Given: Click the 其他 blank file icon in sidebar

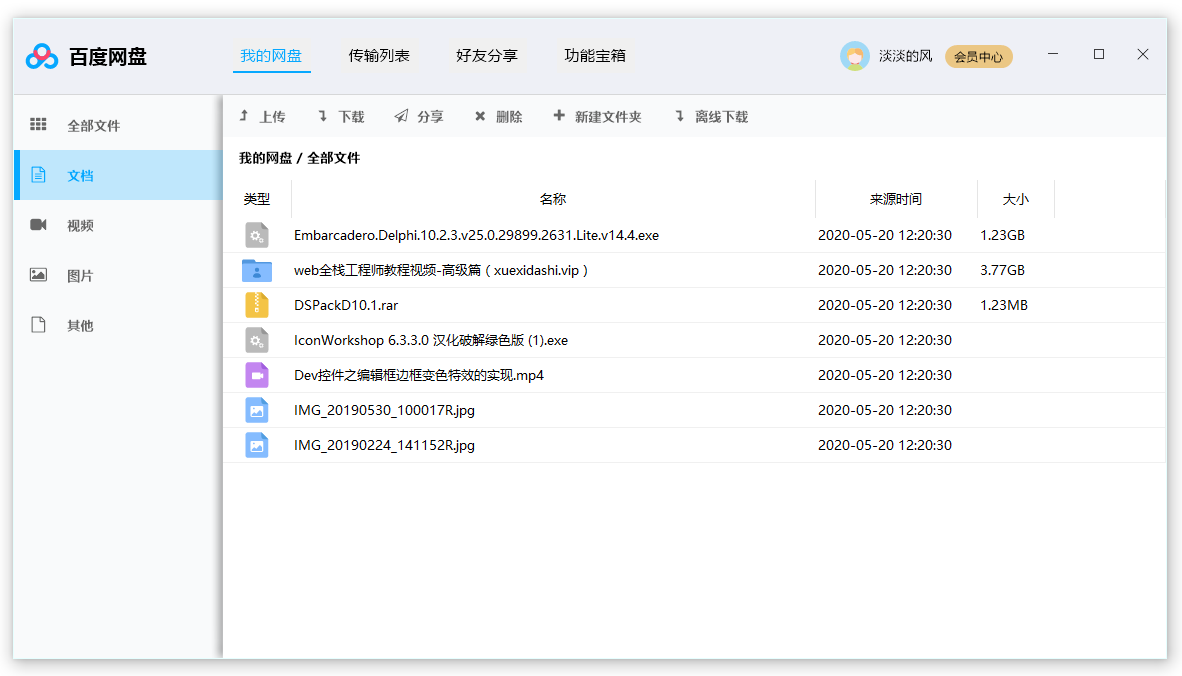Looking at the screenshot, I should point(38,325).
